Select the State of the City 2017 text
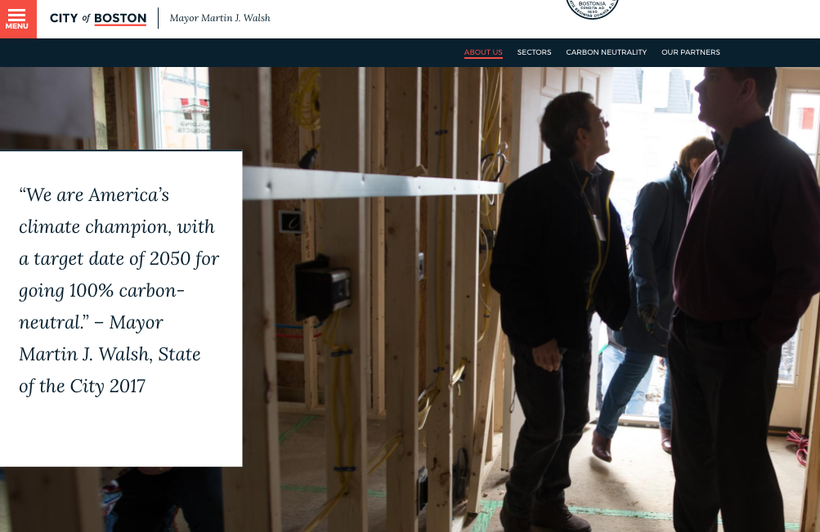The height and width of the screenshot is (532, 820). (x=110, y=370)
